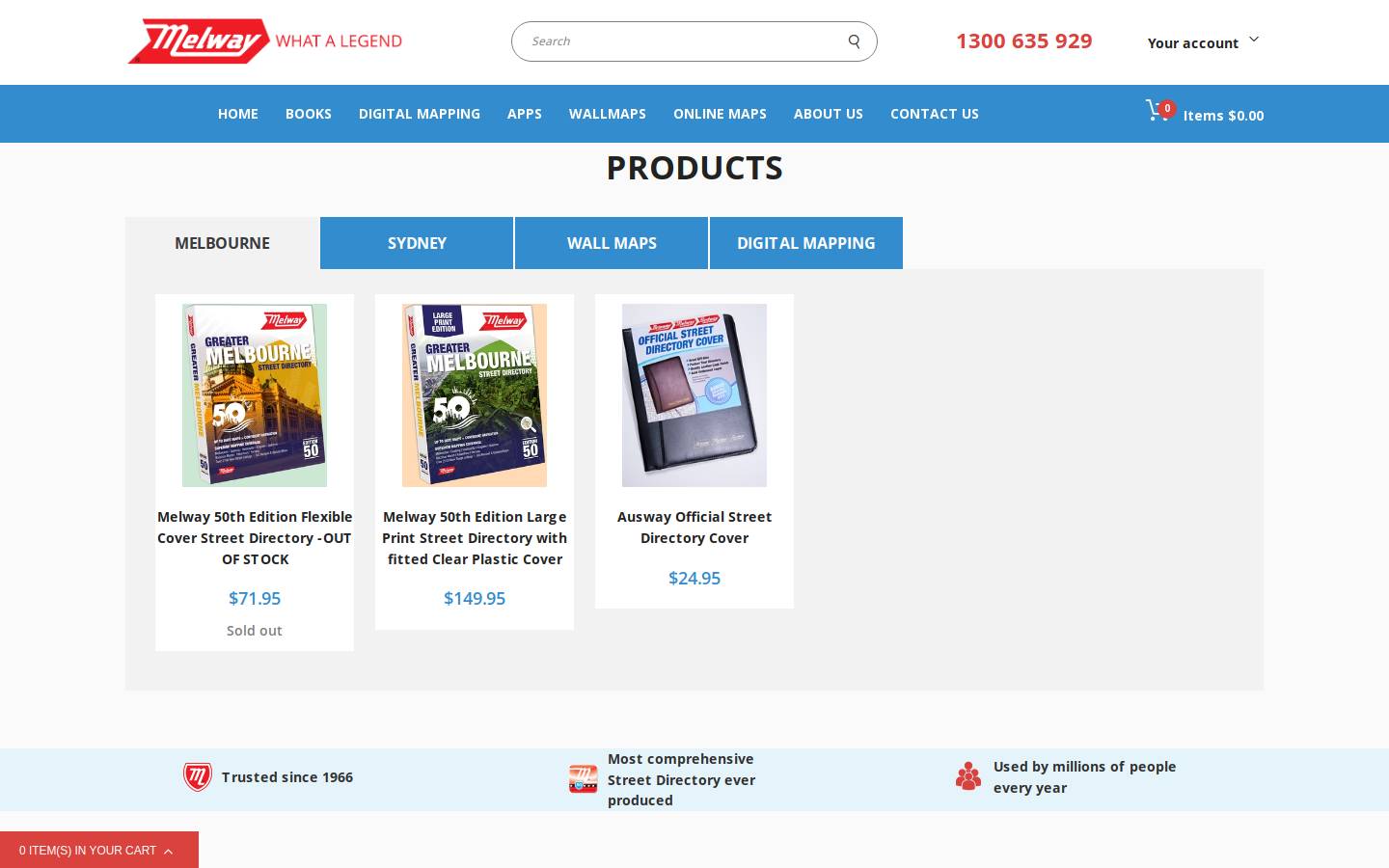Image resolution: width=1389 pixels, height=868 pixels.
Task: Open the 0 ITEM(S) IN YOUR CART bar
Action: 99,850
